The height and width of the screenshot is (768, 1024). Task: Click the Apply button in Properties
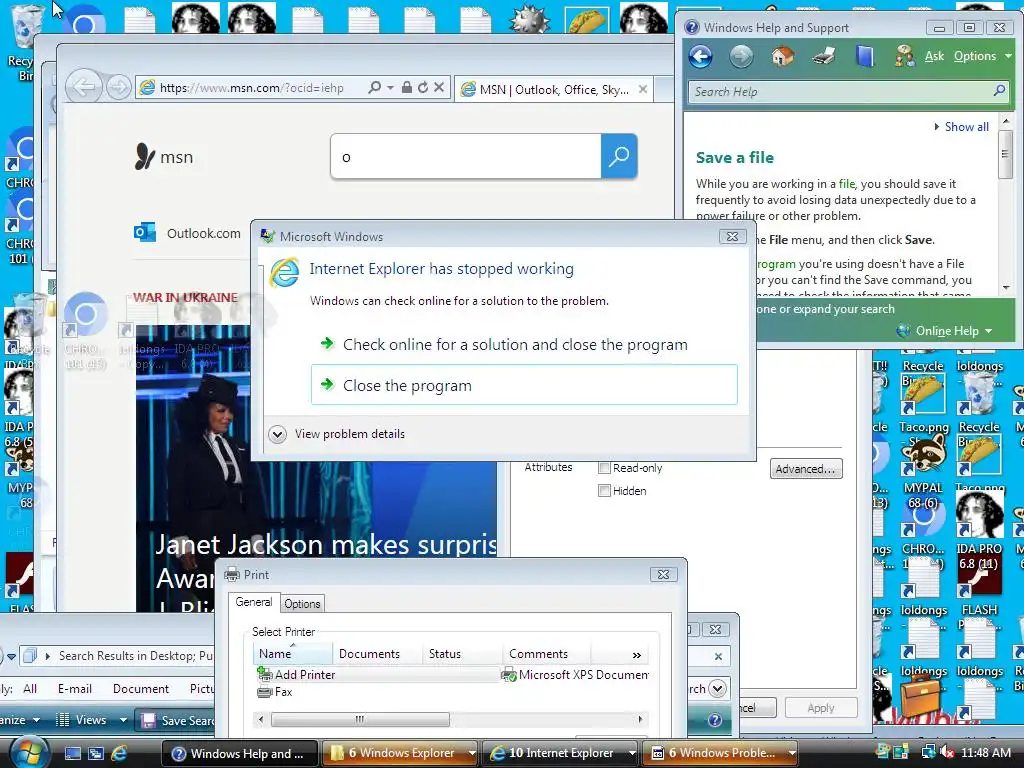[x=821, y=708]
